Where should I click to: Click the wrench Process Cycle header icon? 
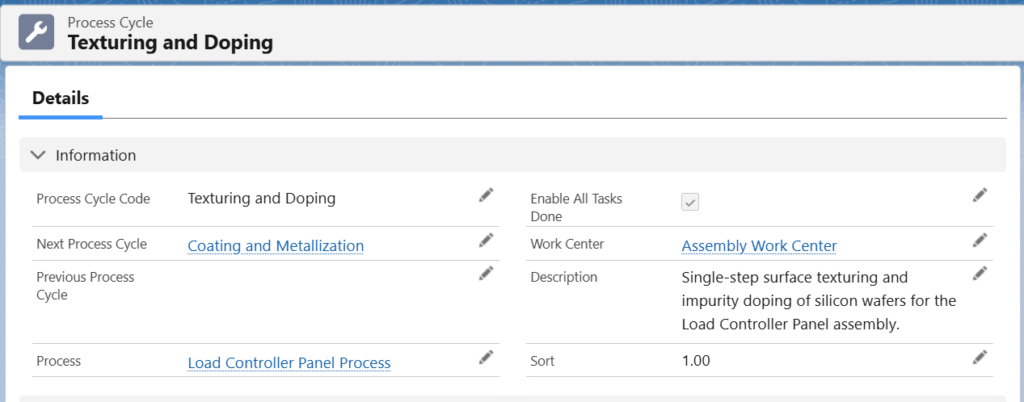[37, 33]
